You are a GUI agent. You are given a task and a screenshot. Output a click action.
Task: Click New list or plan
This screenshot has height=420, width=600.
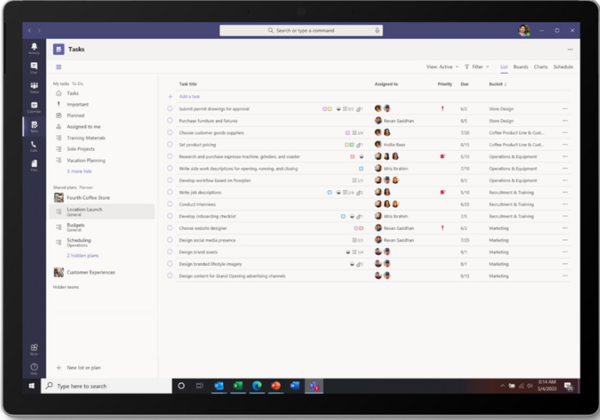click(83, 368)
